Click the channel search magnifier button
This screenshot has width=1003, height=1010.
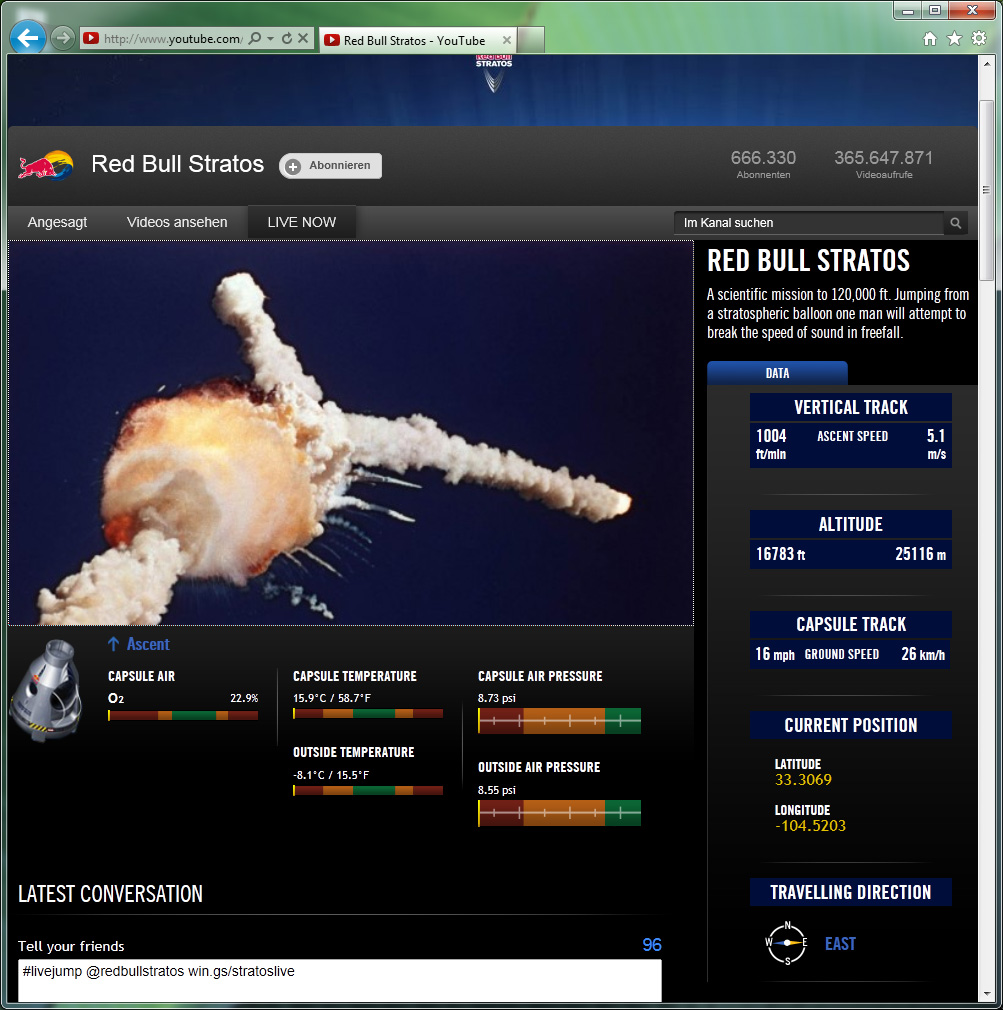pyautogui.click(x=956, y=223)
